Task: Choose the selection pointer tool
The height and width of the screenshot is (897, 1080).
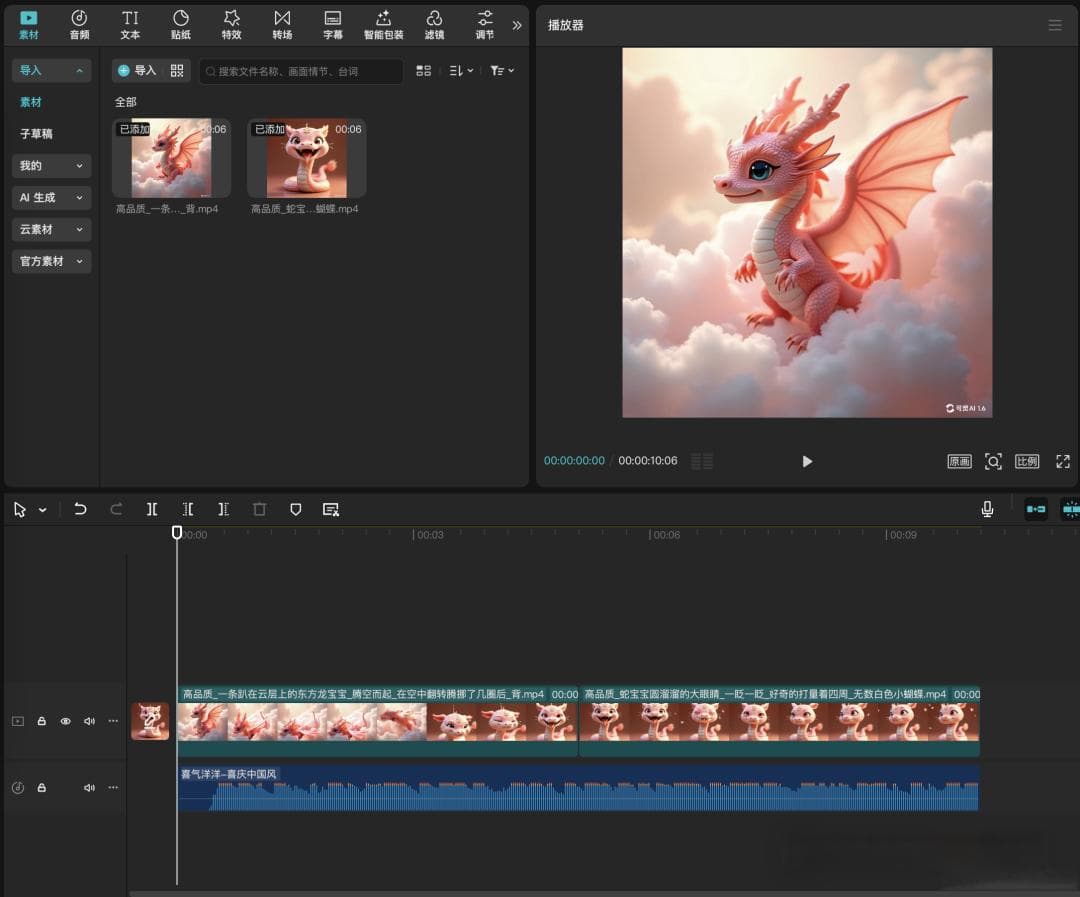Action: [19, 509]
